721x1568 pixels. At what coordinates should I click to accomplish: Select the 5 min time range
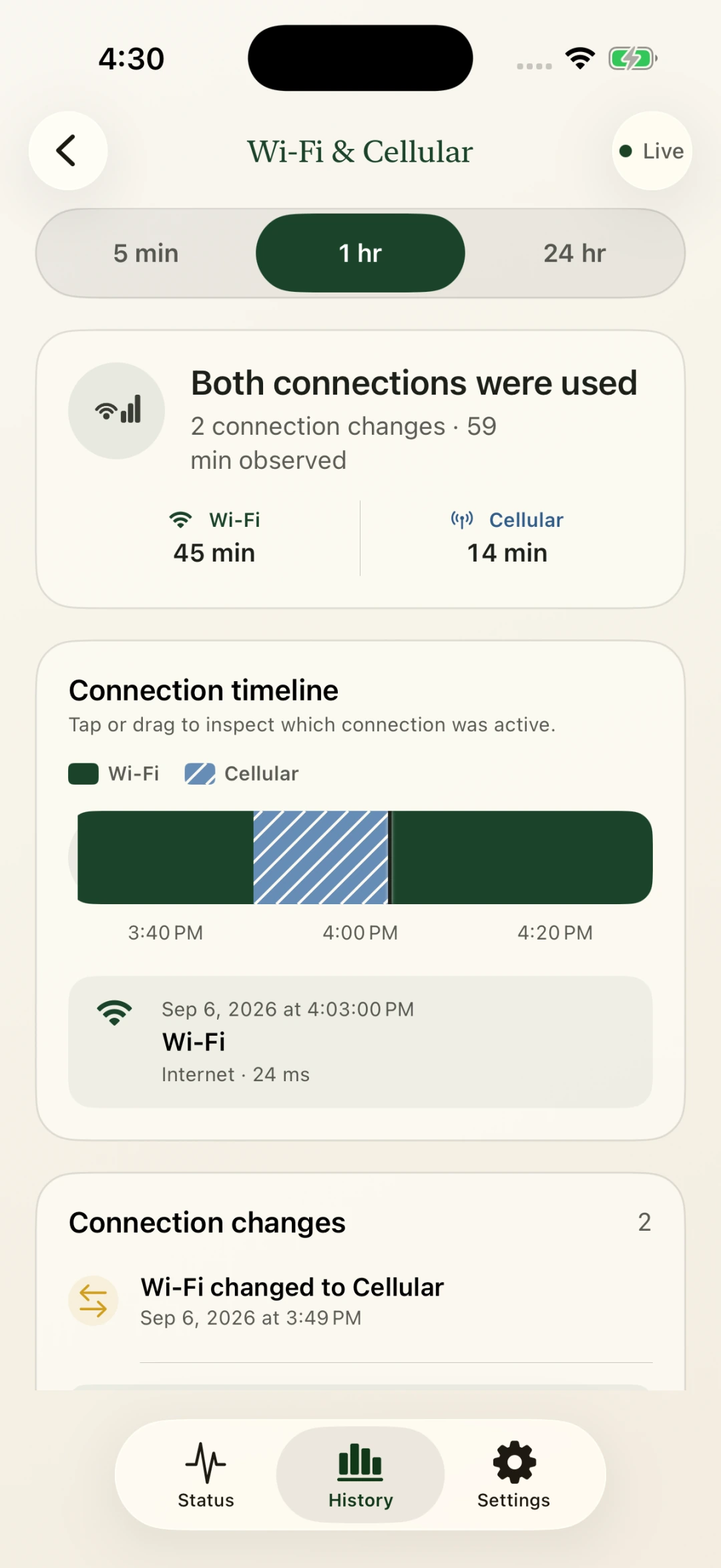pyautogui.click(x=146, y=253)
